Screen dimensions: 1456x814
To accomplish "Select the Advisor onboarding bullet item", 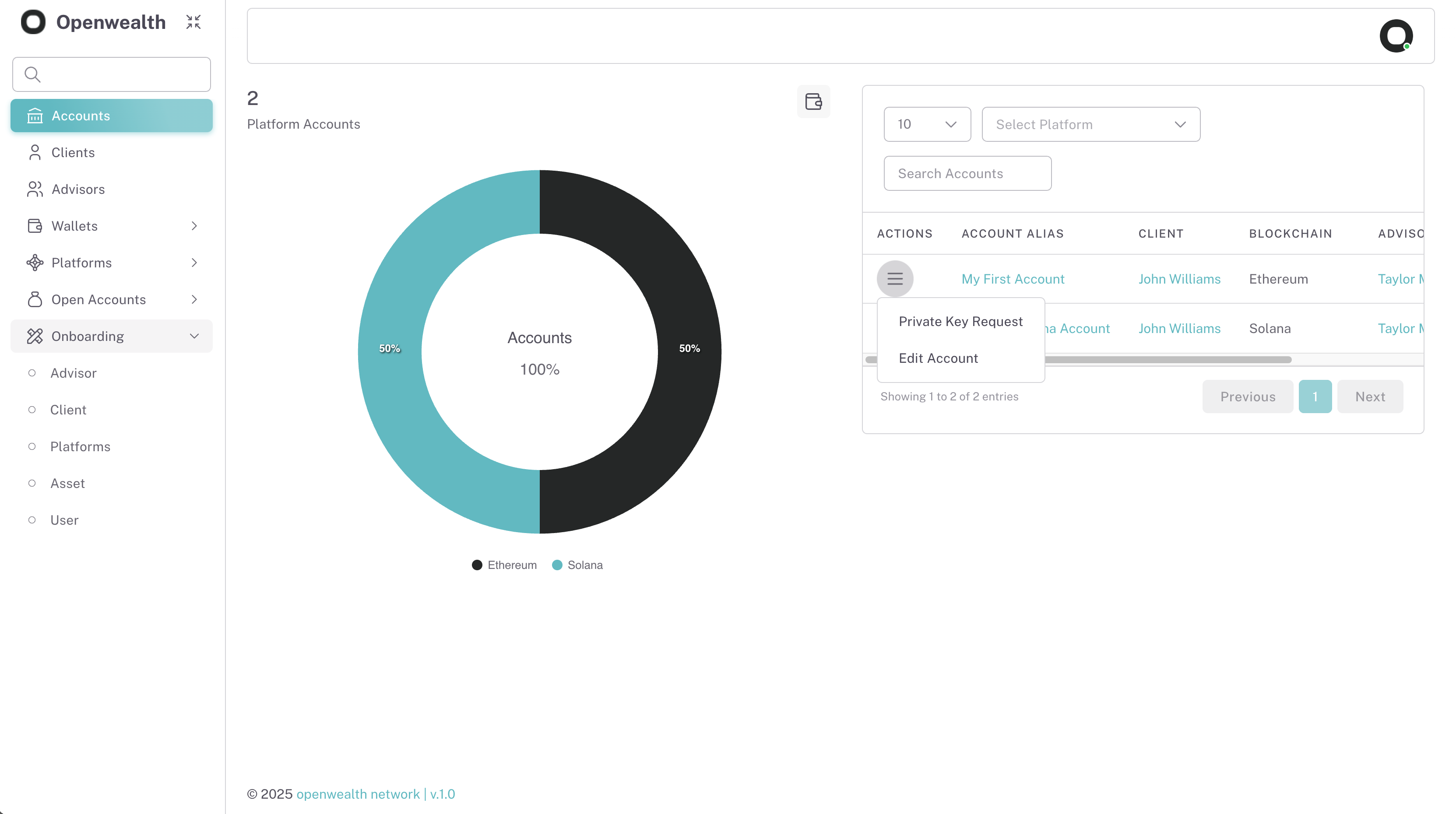I will pyautogui.click(x=73, y=373).
